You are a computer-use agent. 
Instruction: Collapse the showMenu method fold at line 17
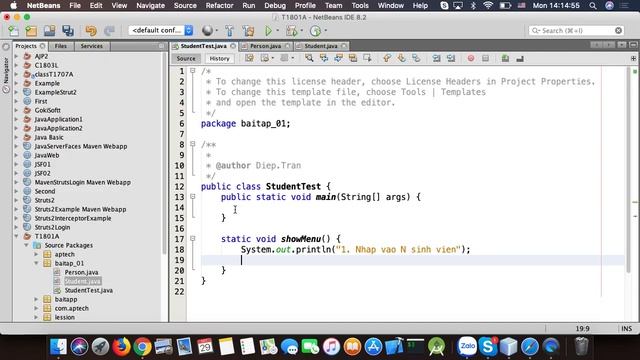193,238
